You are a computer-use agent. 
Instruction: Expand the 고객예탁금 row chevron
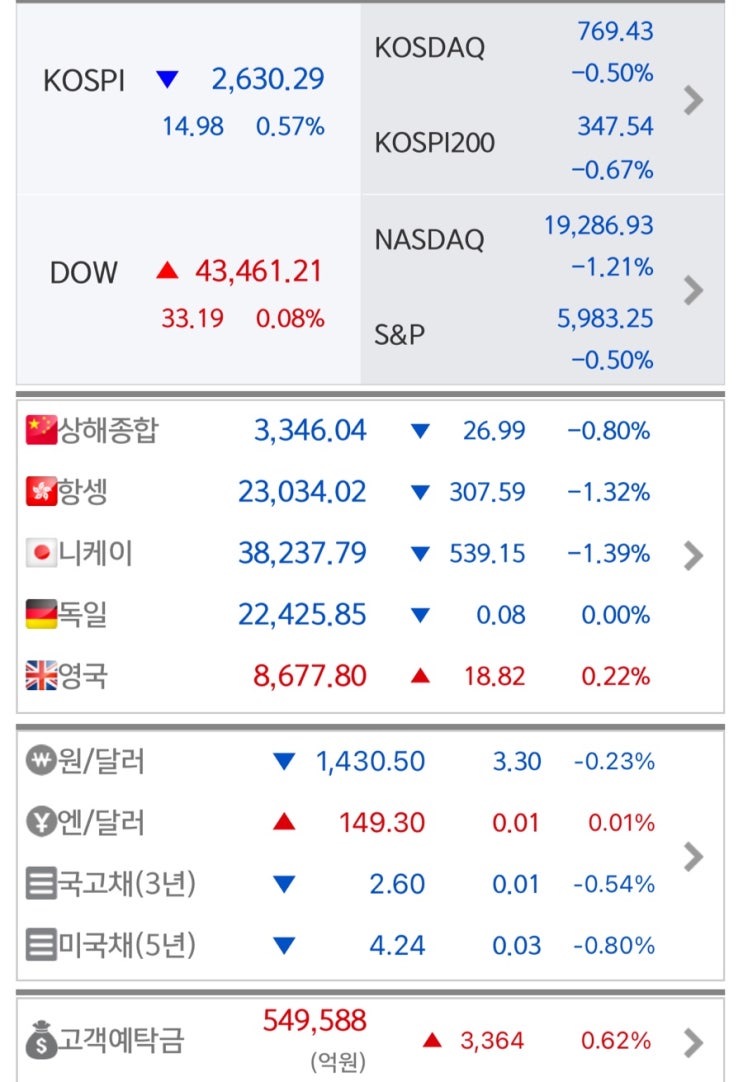(693, 1043)
